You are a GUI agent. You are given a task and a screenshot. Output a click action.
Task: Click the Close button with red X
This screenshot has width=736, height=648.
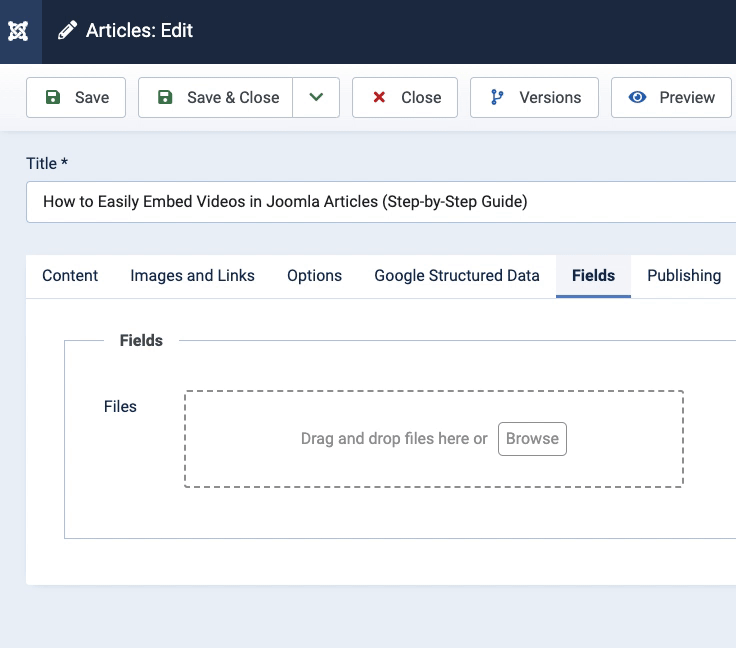coord(405,98)
